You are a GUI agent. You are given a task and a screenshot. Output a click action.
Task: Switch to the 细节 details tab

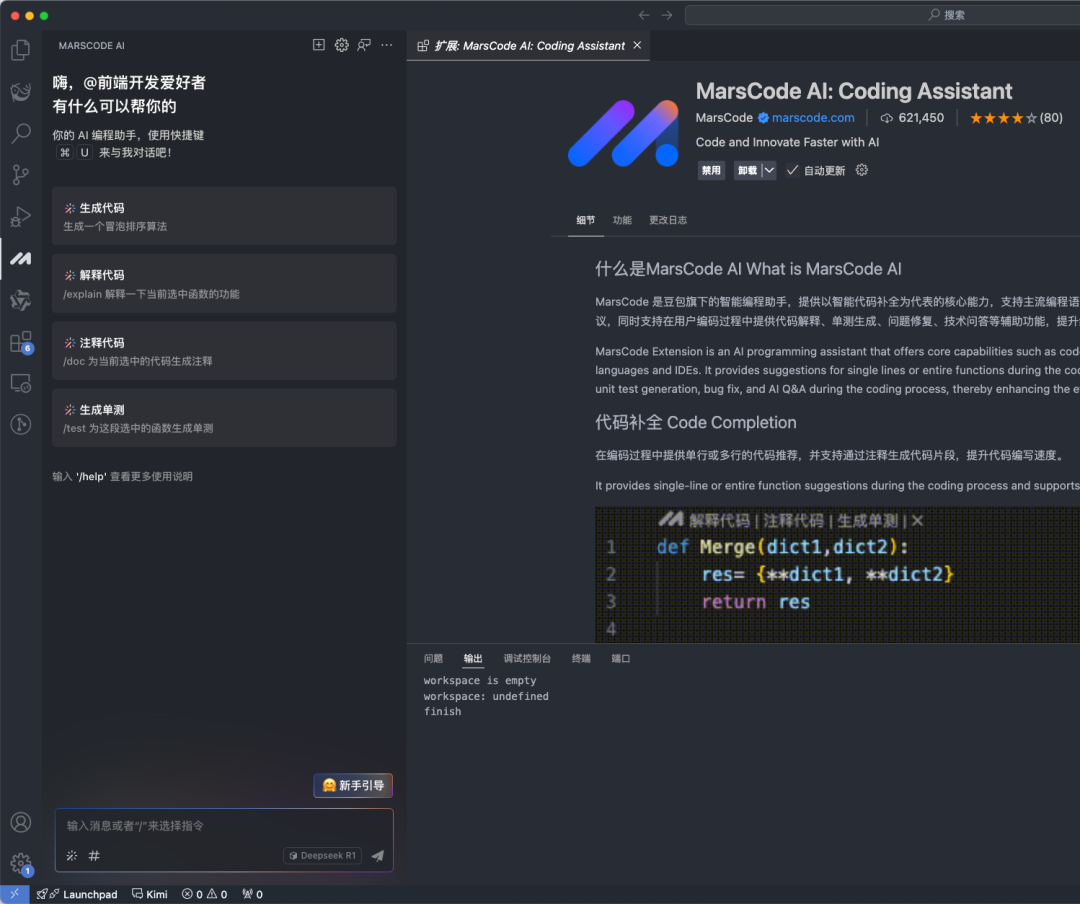click(585, 220)
